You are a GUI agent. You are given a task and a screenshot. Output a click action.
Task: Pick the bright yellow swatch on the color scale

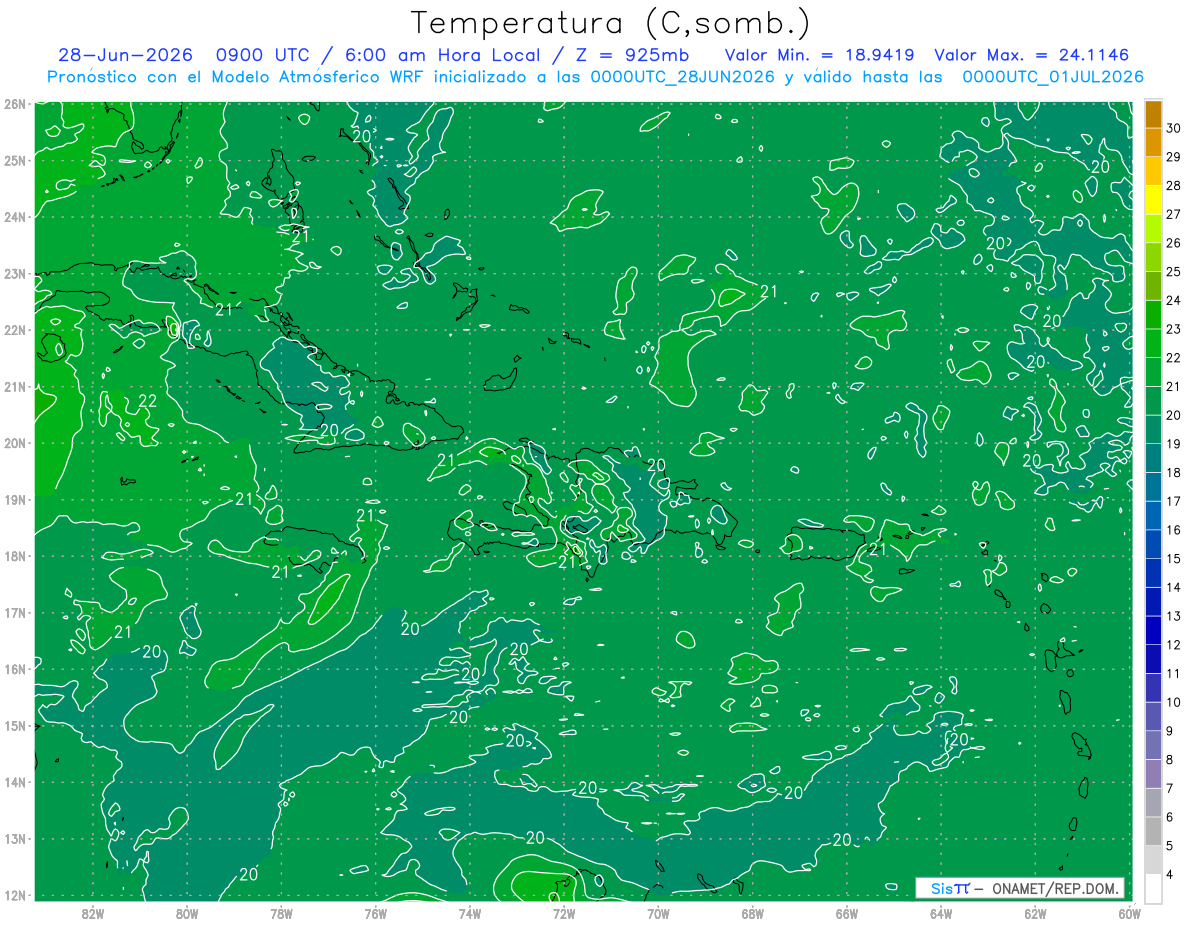(x=1153, y=201)
